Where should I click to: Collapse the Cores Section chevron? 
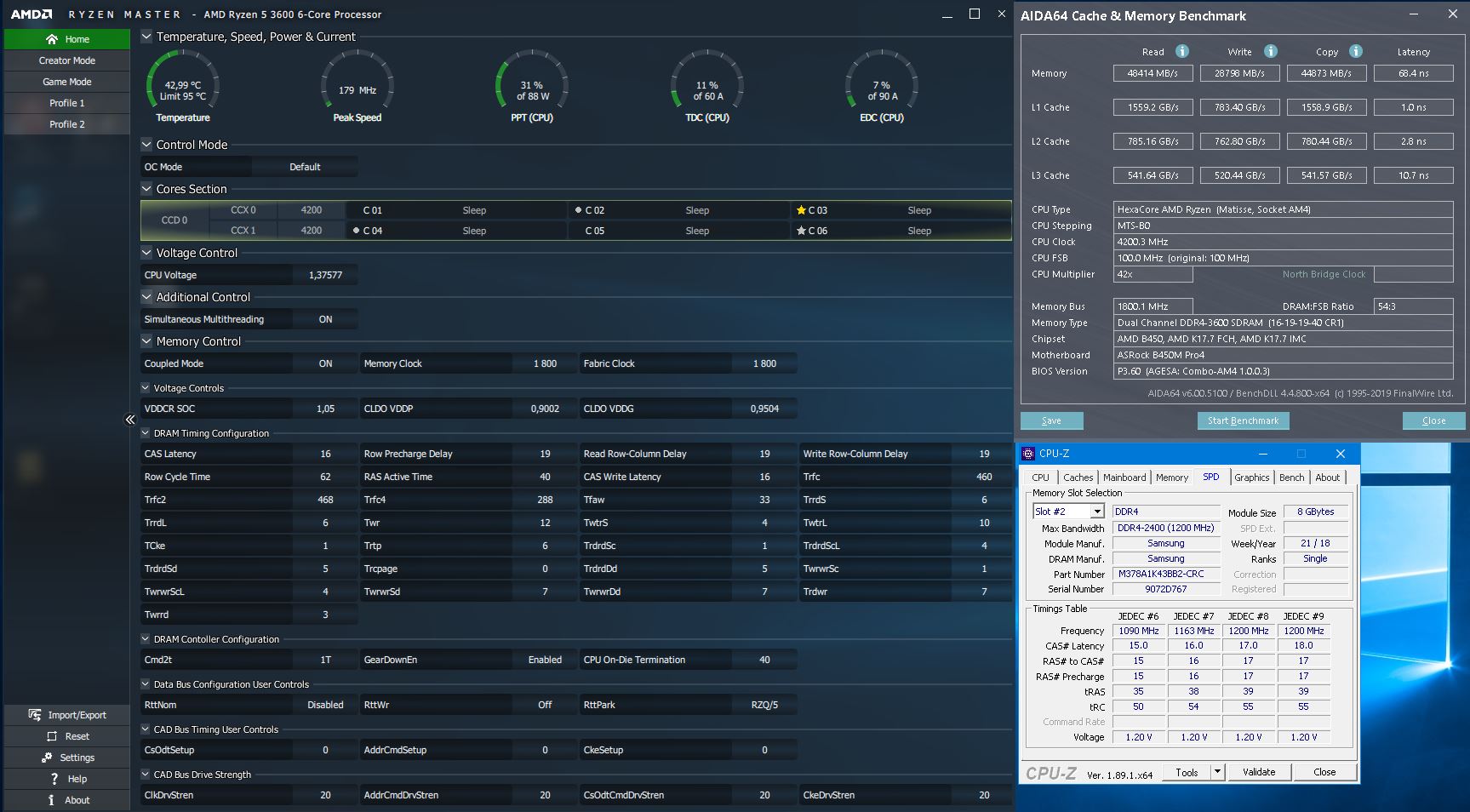pos(146,189)
